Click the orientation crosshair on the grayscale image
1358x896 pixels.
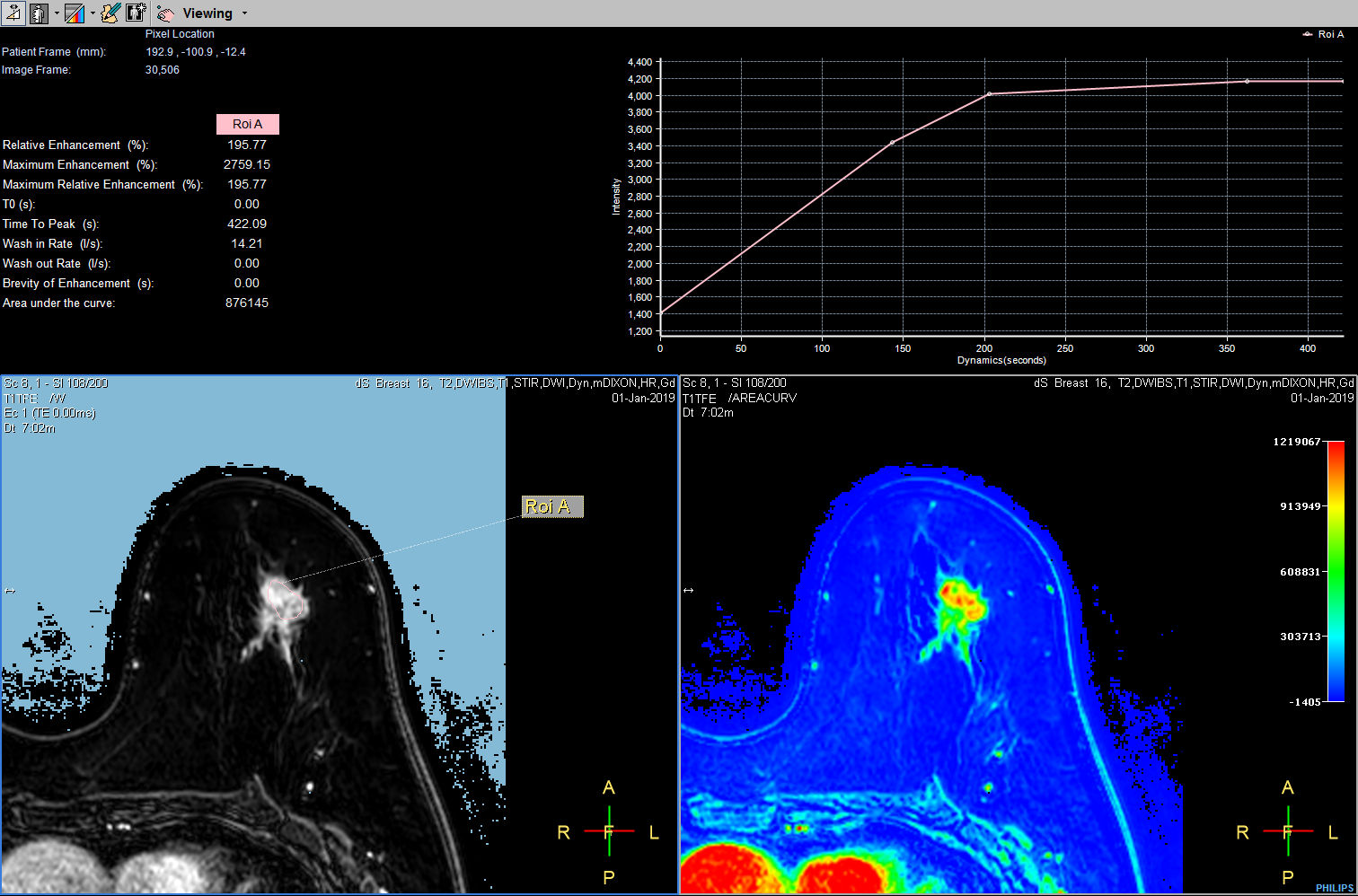coord(609,832)
